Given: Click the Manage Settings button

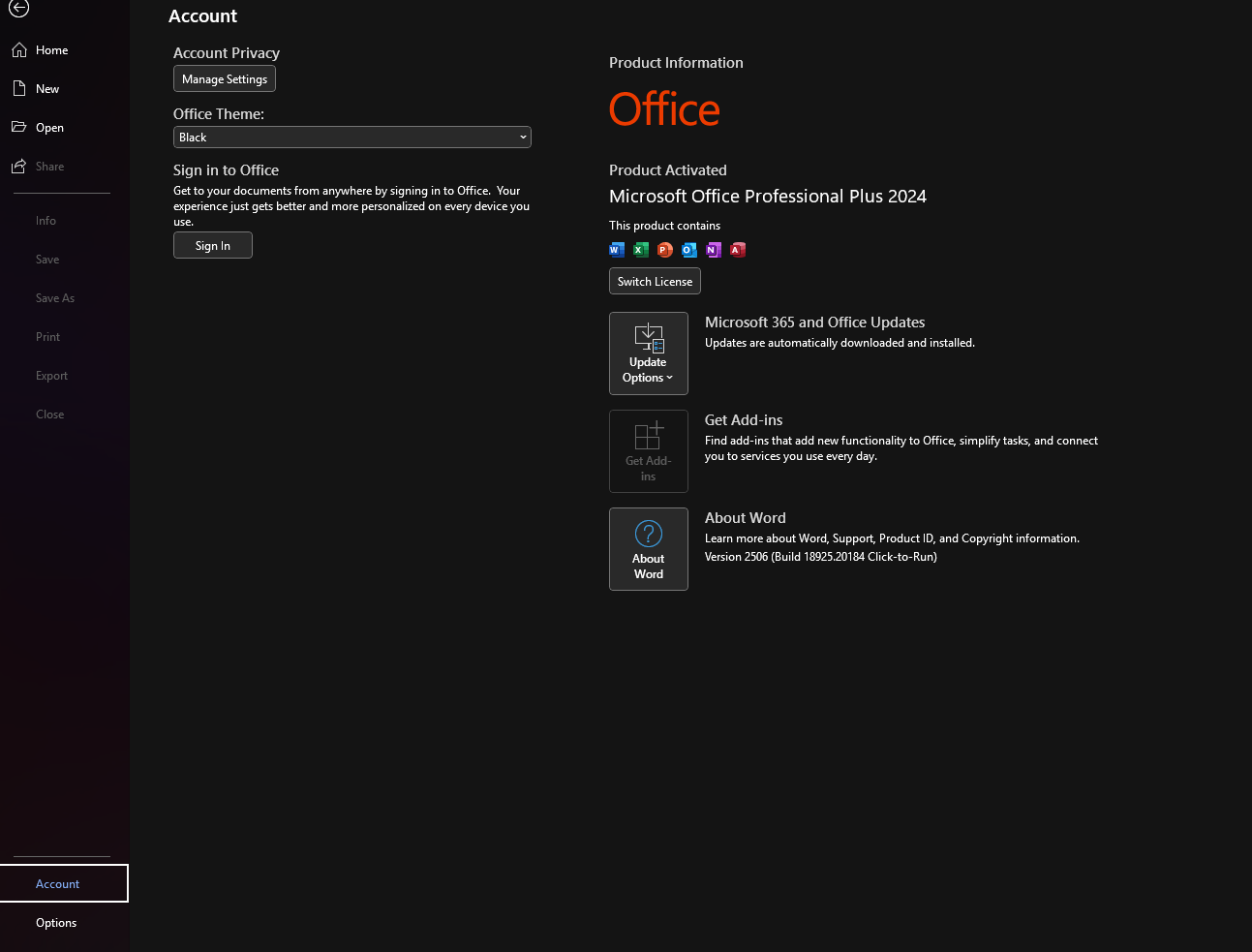Looking at the screenshot, I should (x=225, y=78).
